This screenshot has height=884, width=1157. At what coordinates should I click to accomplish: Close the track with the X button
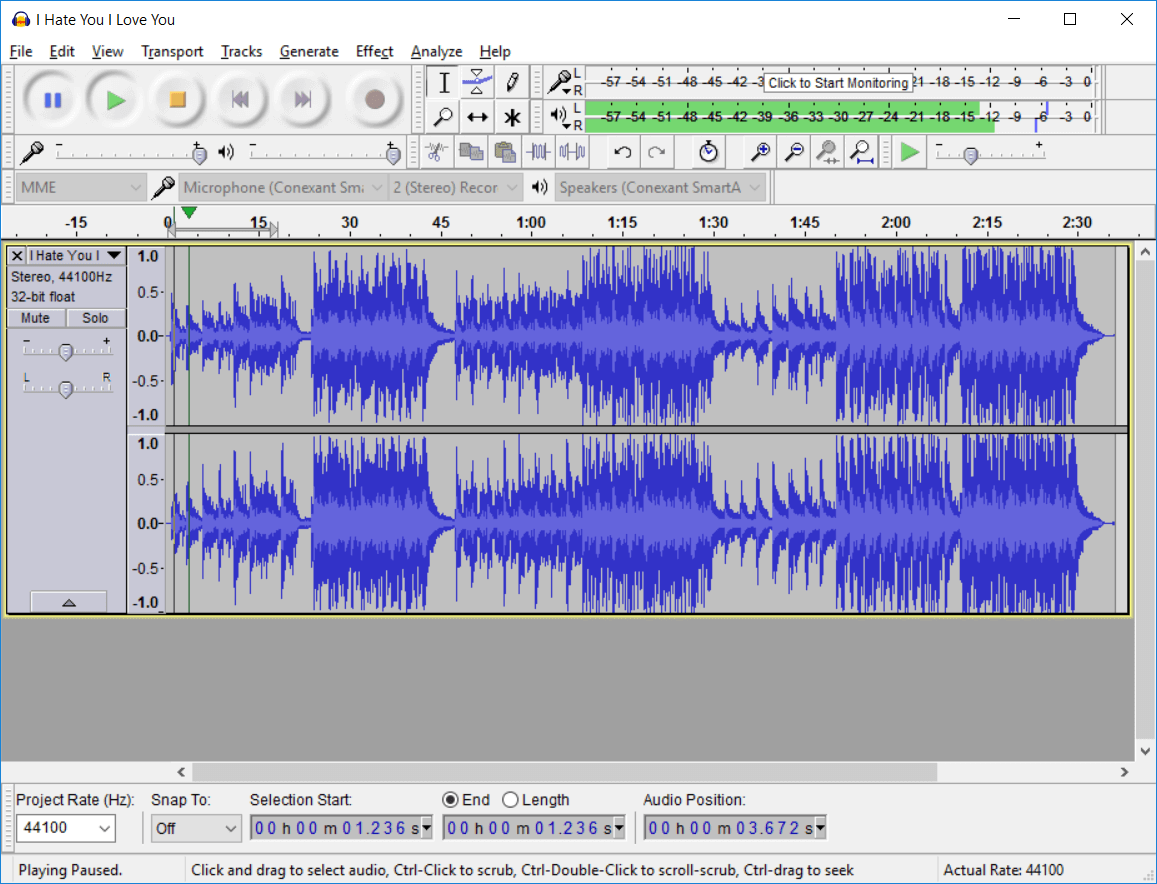tap(16, 255)
